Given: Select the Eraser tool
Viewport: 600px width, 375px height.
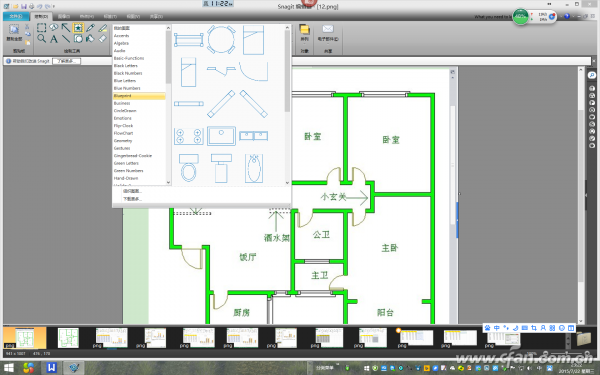Looking at the screenshot, I should coord(103,39).
